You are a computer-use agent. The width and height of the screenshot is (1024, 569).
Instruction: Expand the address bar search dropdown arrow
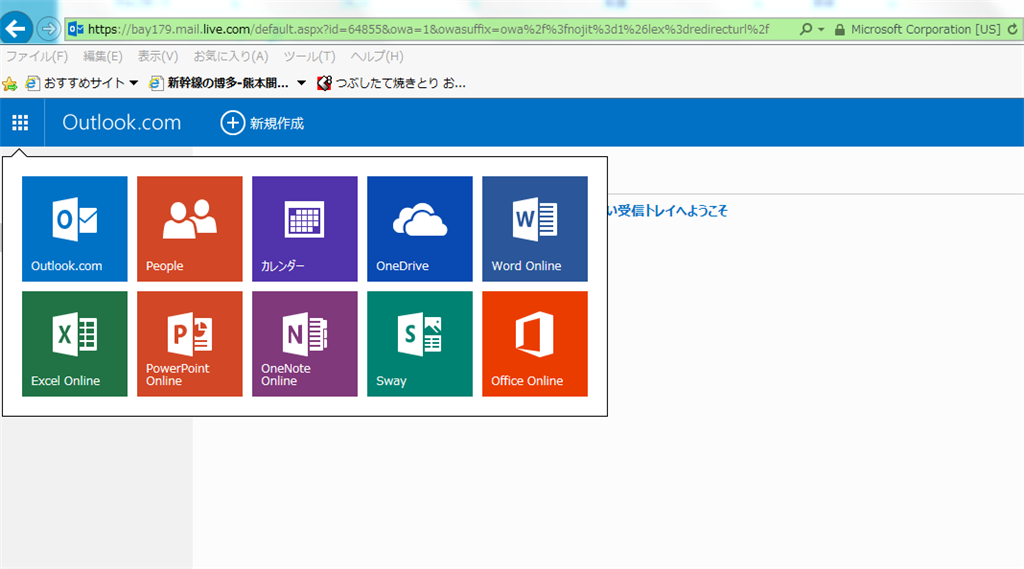(x=821, y=29)
